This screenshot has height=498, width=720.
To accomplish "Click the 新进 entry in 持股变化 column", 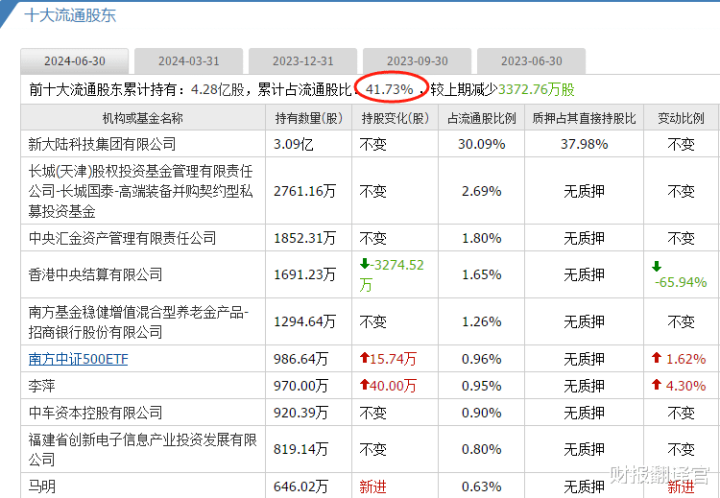I will pyautogui.click(x=373, y=487).
